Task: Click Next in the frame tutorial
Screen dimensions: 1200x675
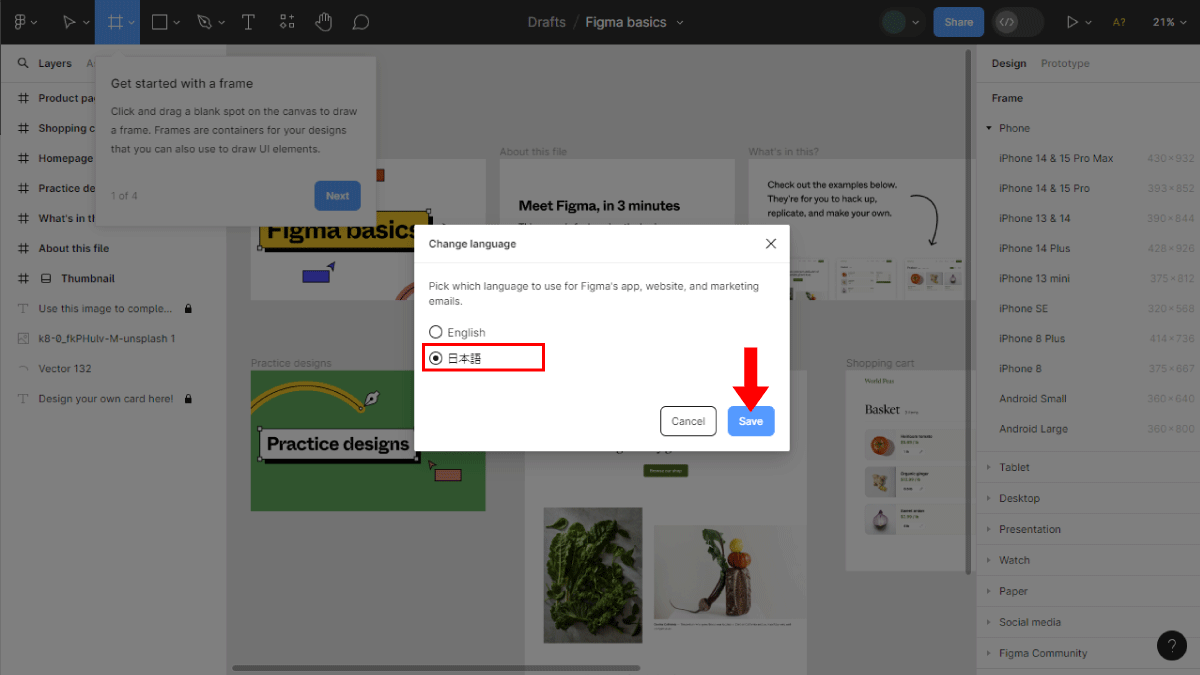Action: [337, 195]
